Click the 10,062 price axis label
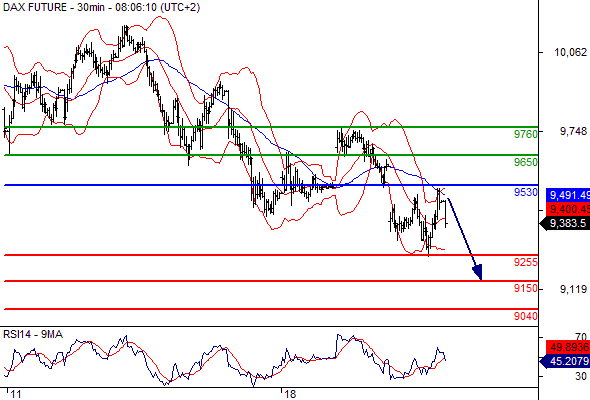This screenshot has height=400, width=590. click(x=570, y=52)
